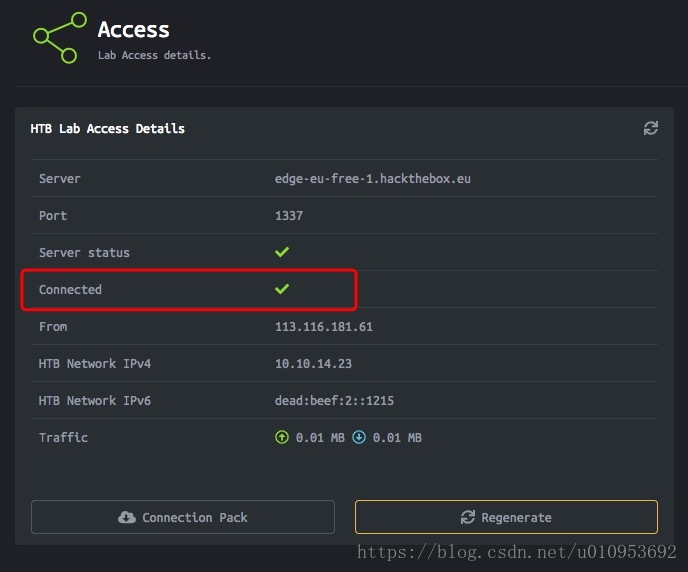Viewport: 688px width, 572px height.
Task: Click the Access page heading
Action: (x=133, y=29)
